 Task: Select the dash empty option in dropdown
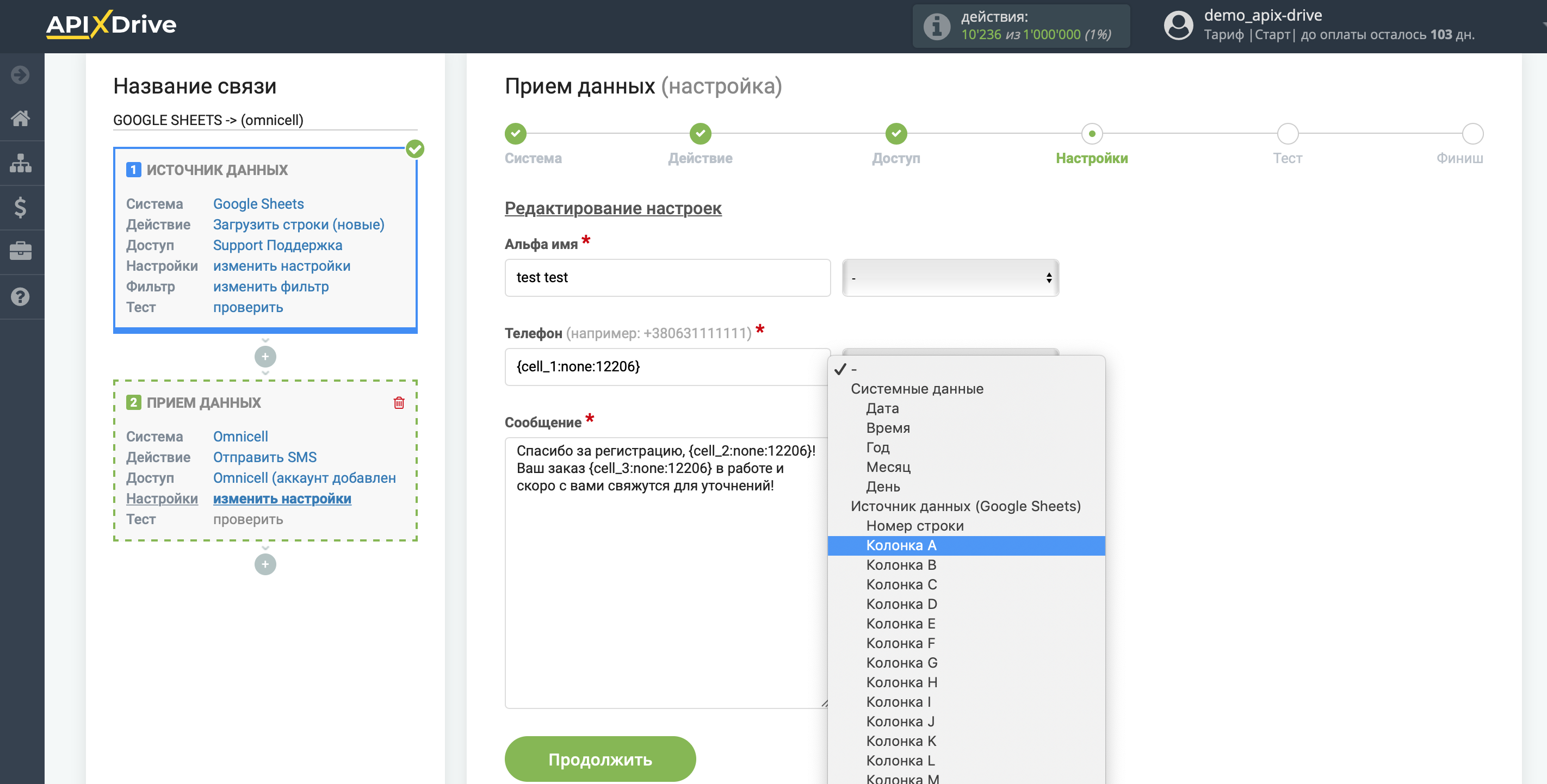point(966,369)
